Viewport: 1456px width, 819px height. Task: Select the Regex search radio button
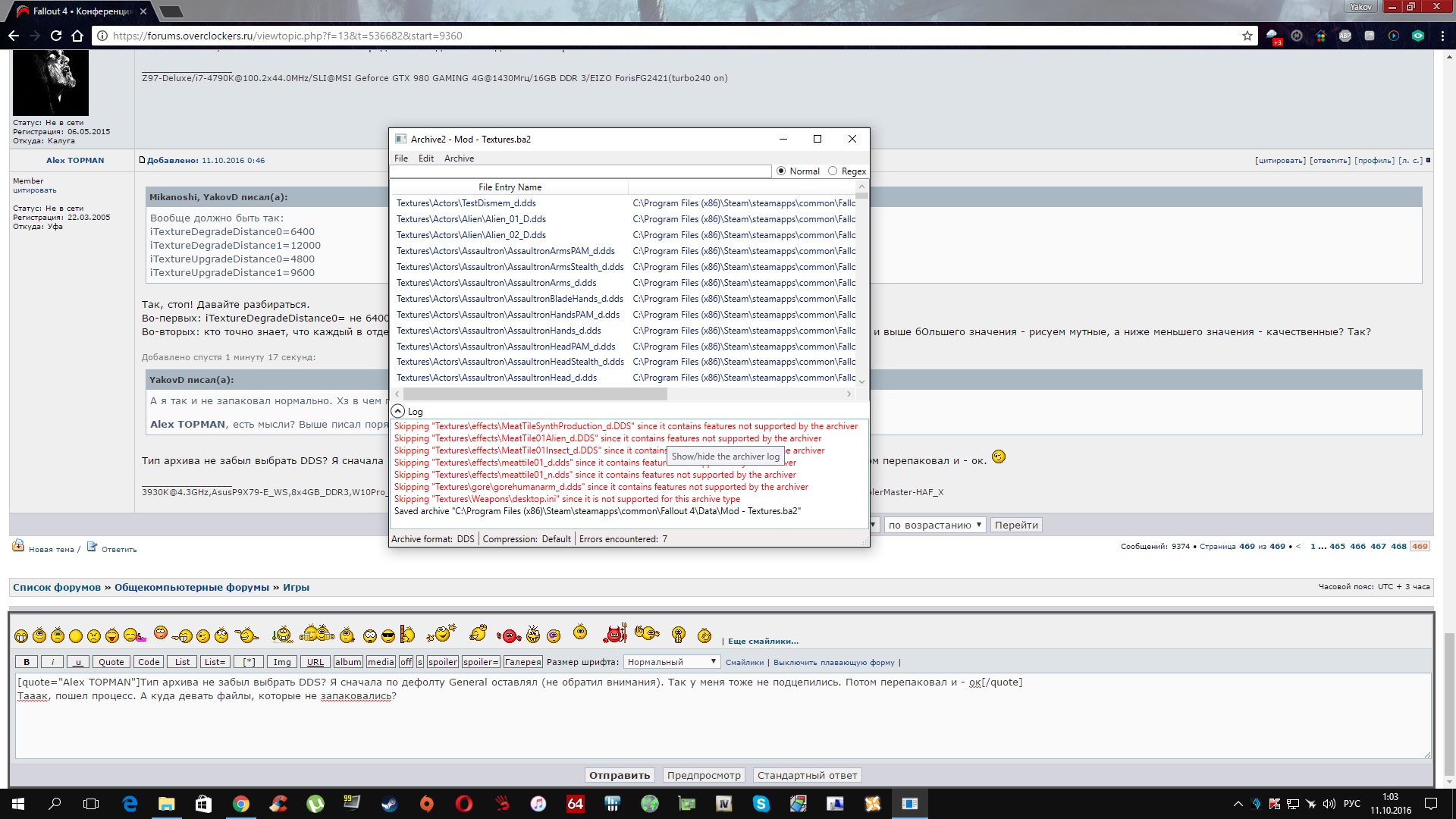833,171
